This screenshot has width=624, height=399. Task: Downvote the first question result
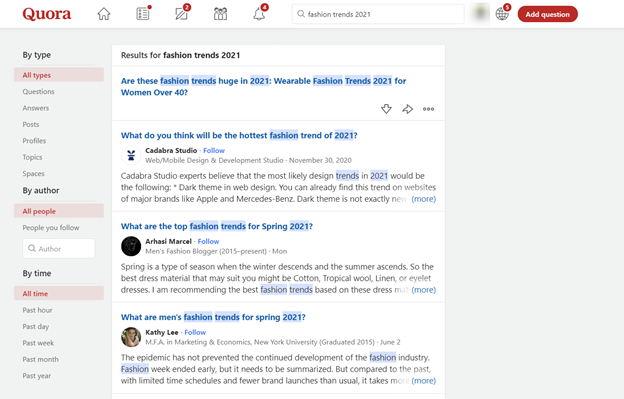coord(386,109)
